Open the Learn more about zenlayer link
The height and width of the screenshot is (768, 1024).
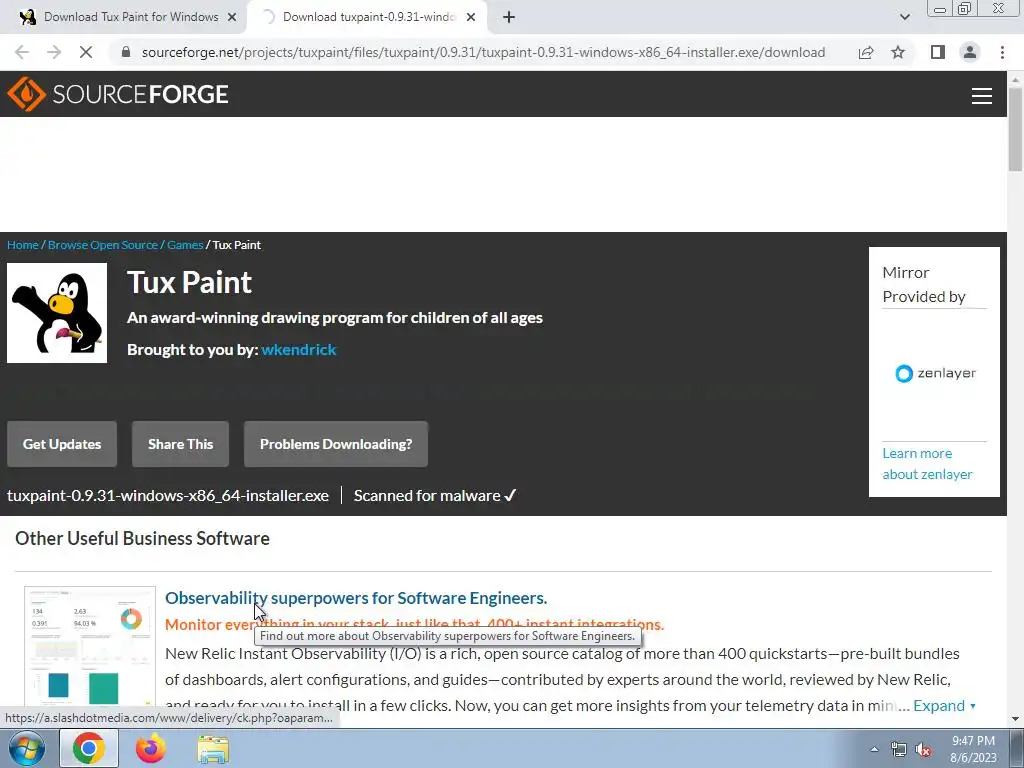click(x=927, y=464)
